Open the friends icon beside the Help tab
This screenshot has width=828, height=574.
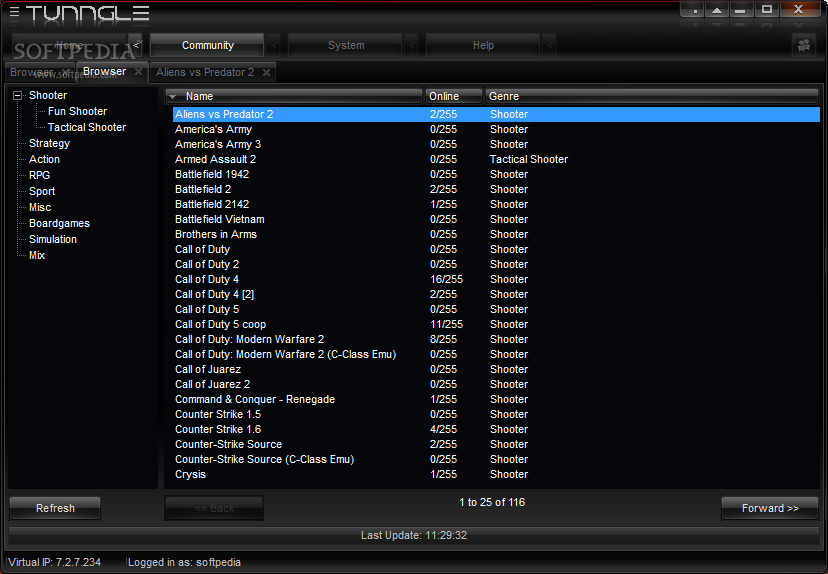(x=804, y=45)
